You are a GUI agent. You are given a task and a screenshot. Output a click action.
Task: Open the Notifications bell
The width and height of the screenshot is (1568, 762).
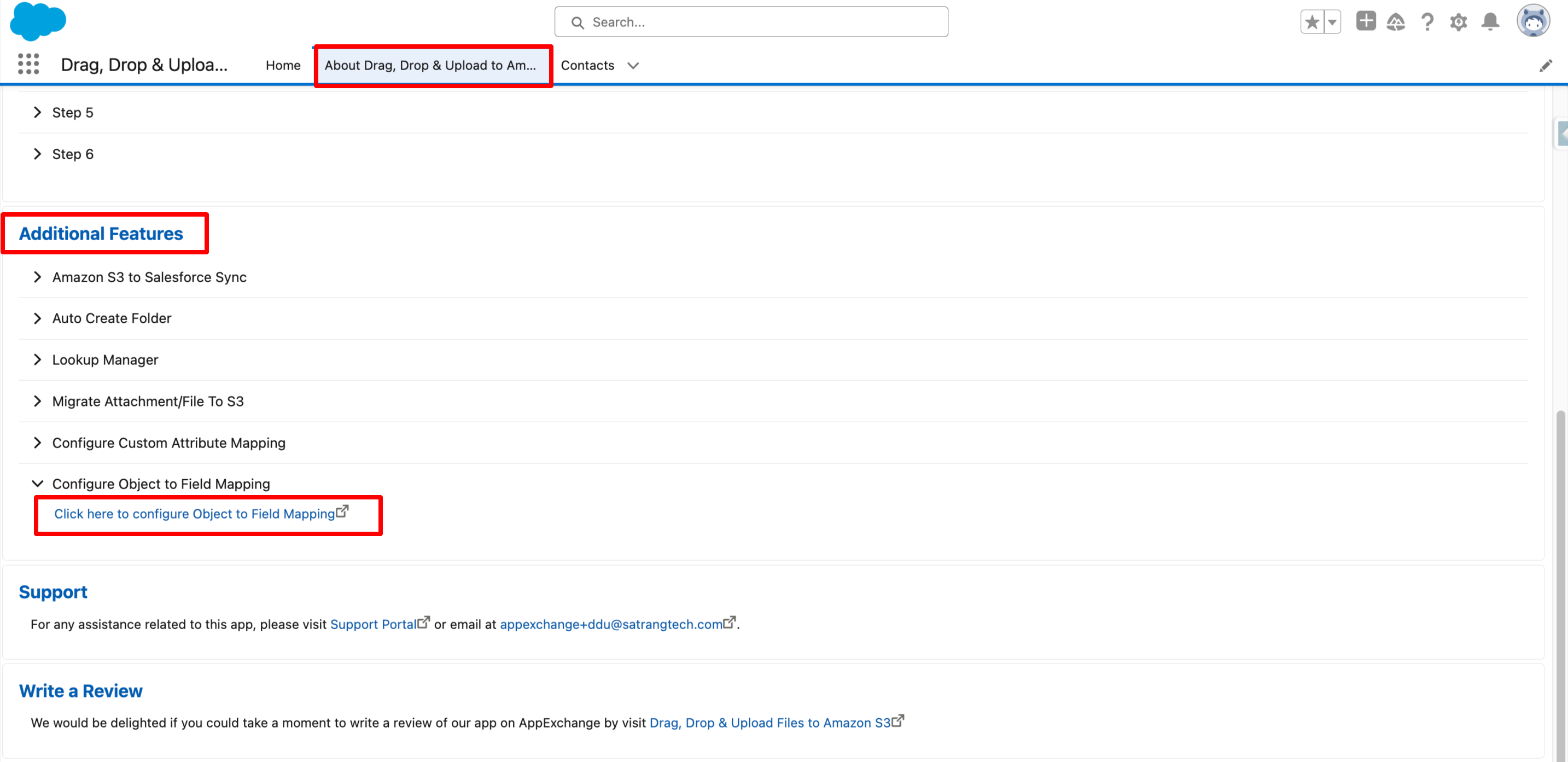pyautogui.click(x=1490, y=22)
